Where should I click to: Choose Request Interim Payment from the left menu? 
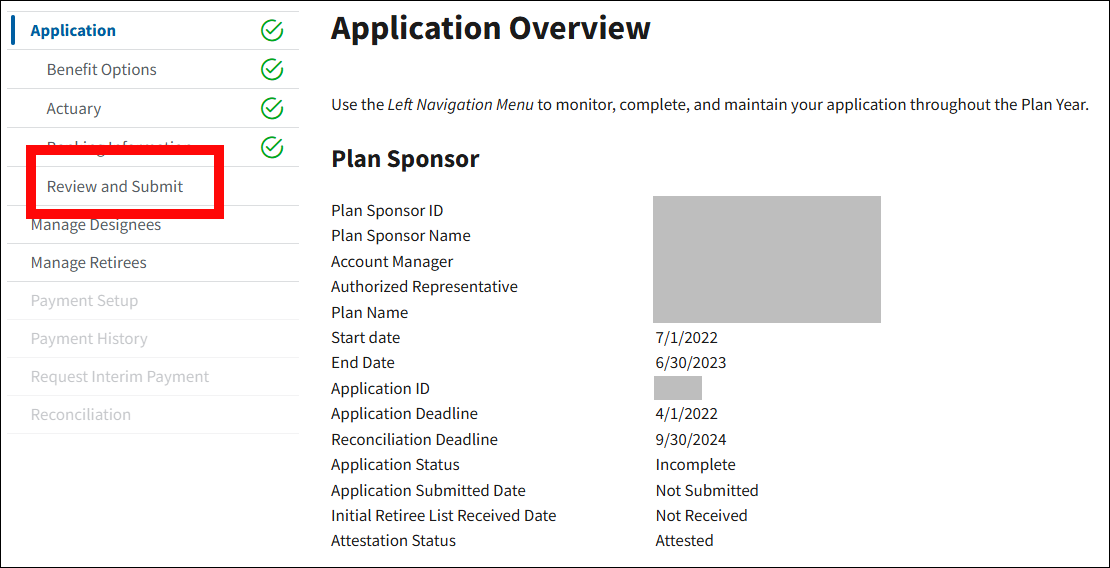coord(120,377)
